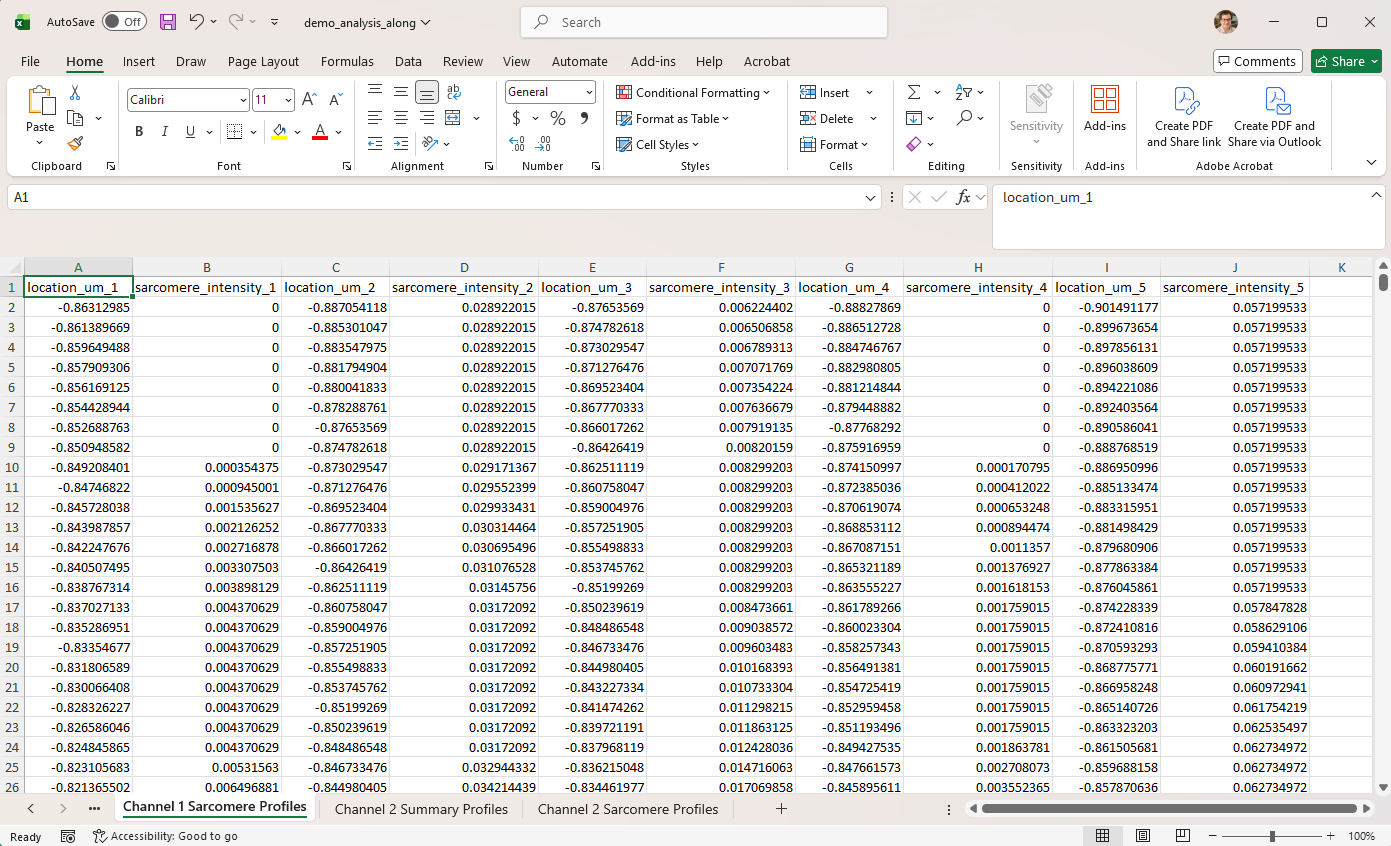Switch to Normal view in status bar

click(1102, 836)
